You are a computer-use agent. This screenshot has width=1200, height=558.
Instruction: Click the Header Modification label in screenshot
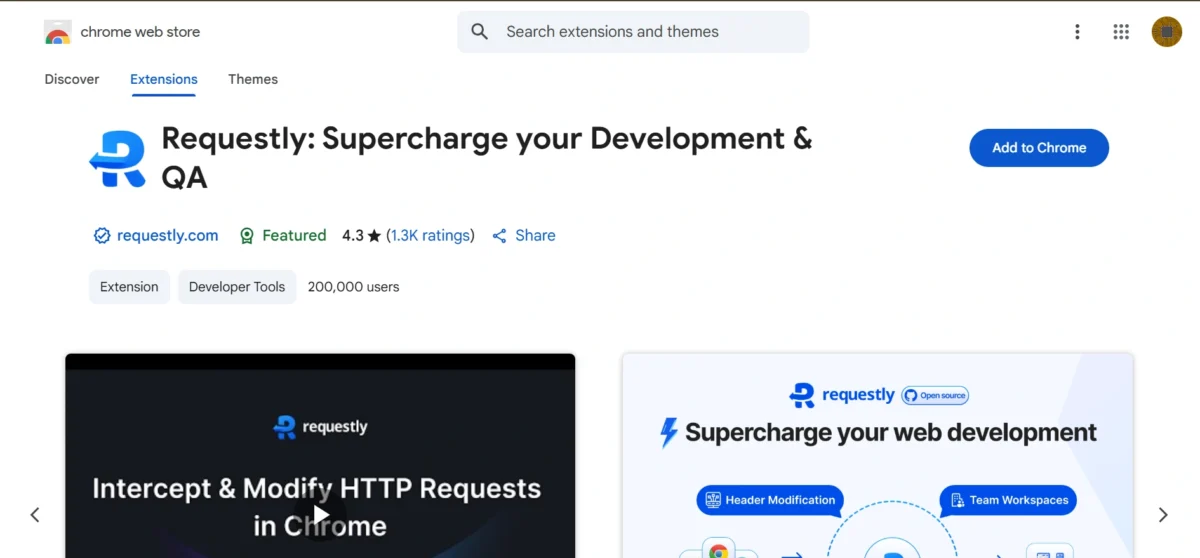pyautogui.click(x=770, y=500)
